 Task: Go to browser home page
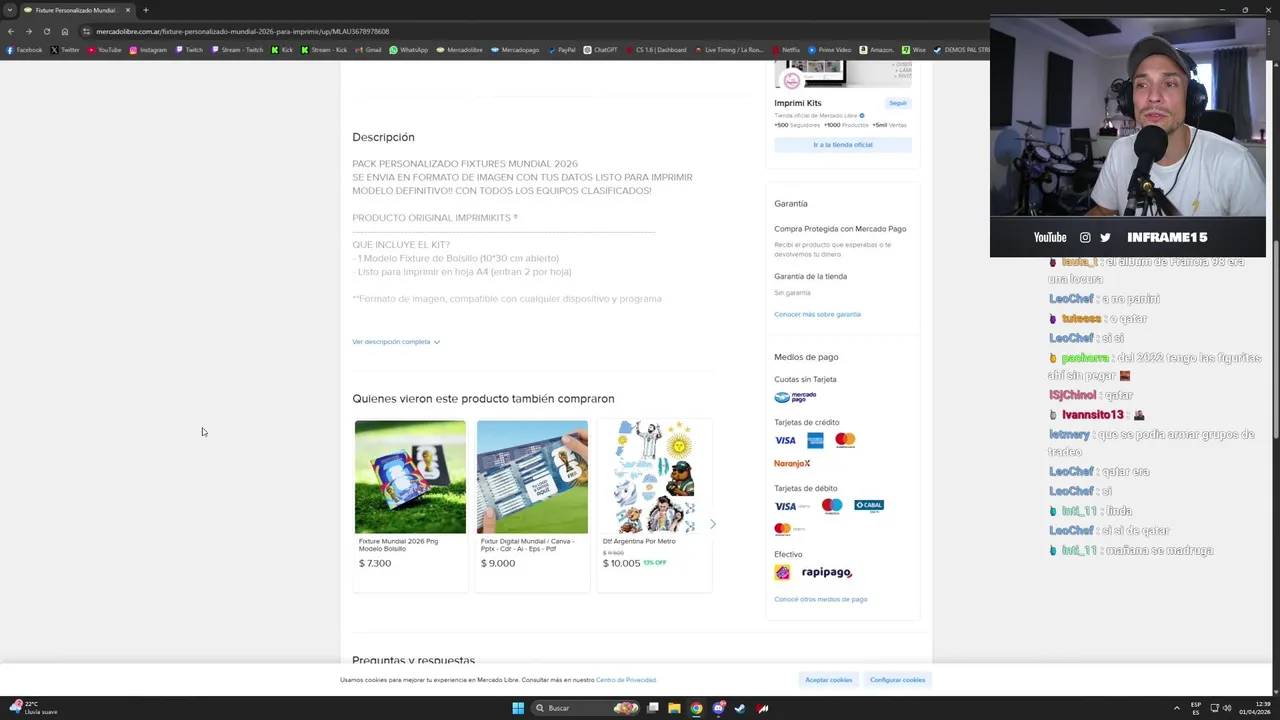[65, 31]
